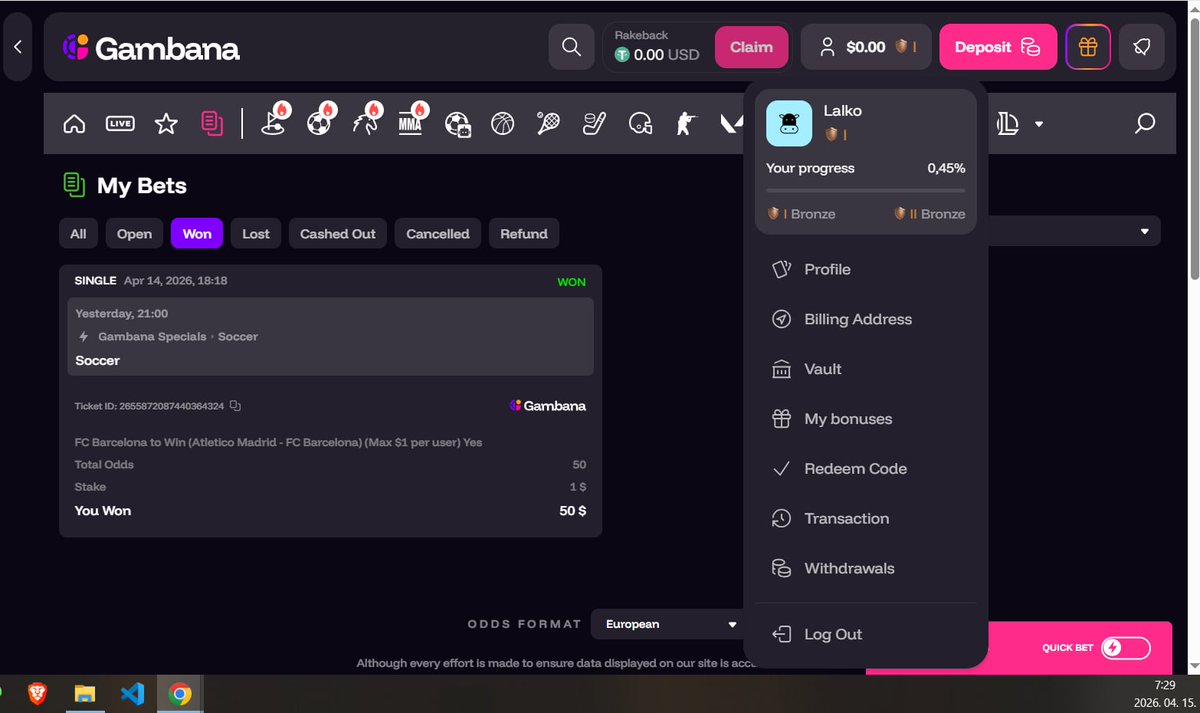Click the Gambana logo
This screenshot has height=713, width=1200.
coord(151,47)
